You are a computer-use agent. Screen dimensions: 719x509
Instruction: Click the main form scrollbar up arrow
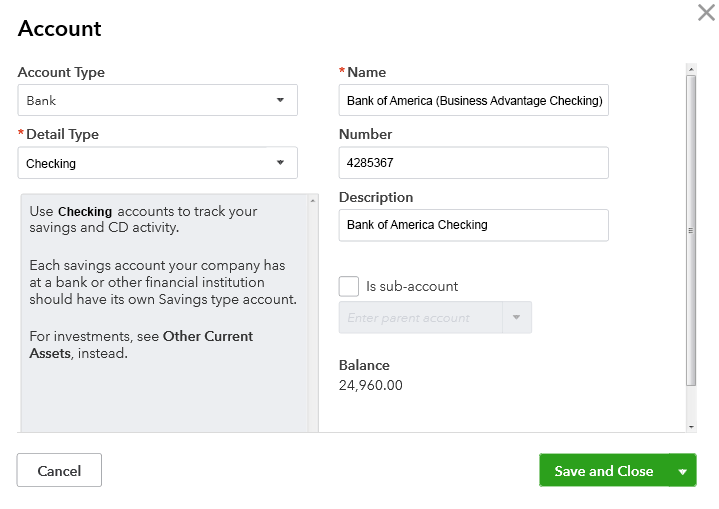(691, 69)
